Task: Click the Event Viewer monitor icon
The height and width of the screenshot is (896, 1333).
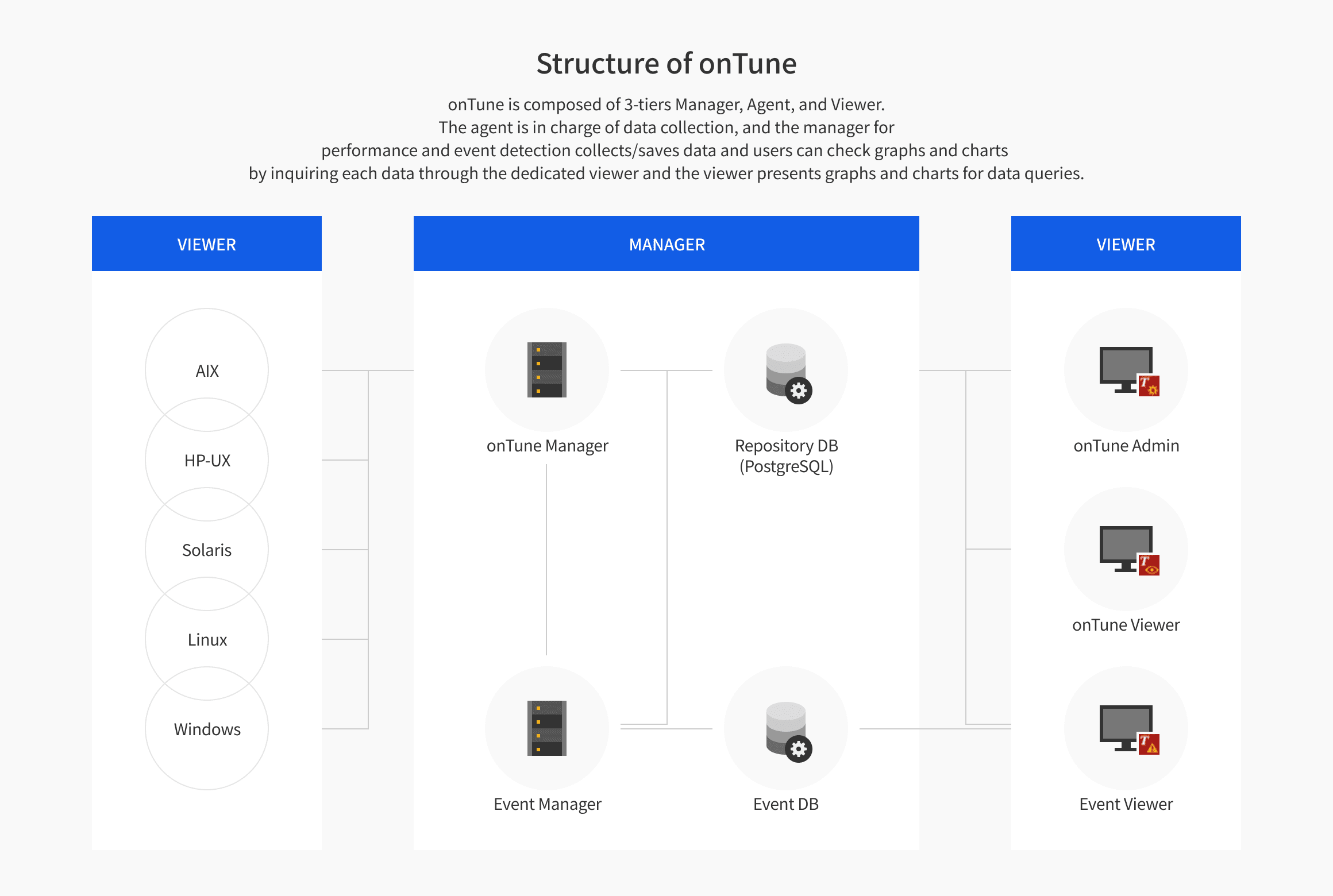Action: click(x=1126, y=727)
